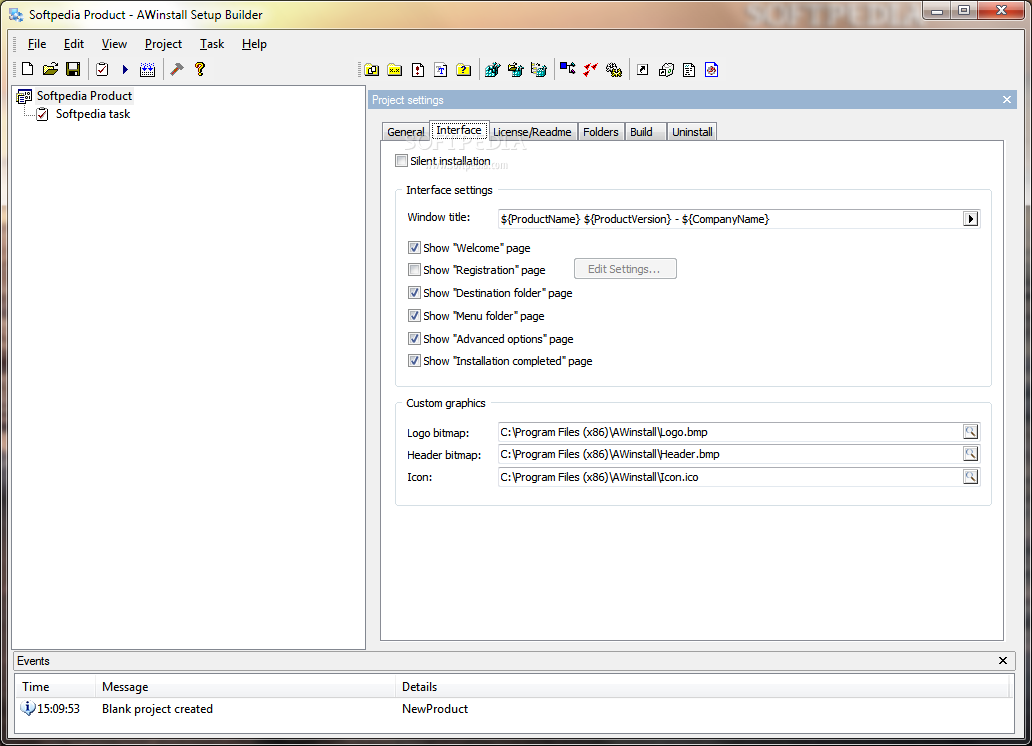The height and width of the screenshot is (746, 1032).
Task: Close the Project settings panel
Action: tap(1007, 99)
